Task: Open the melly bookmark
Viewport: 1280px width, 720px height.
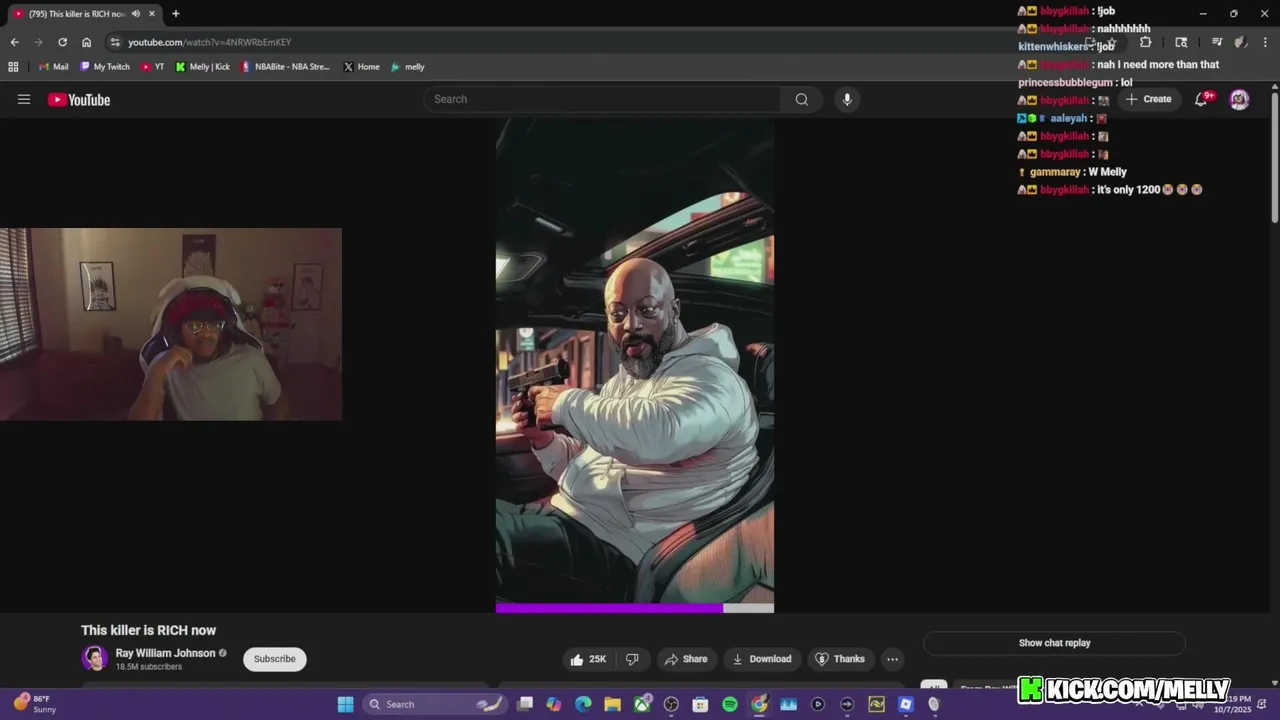Action: 408,67
